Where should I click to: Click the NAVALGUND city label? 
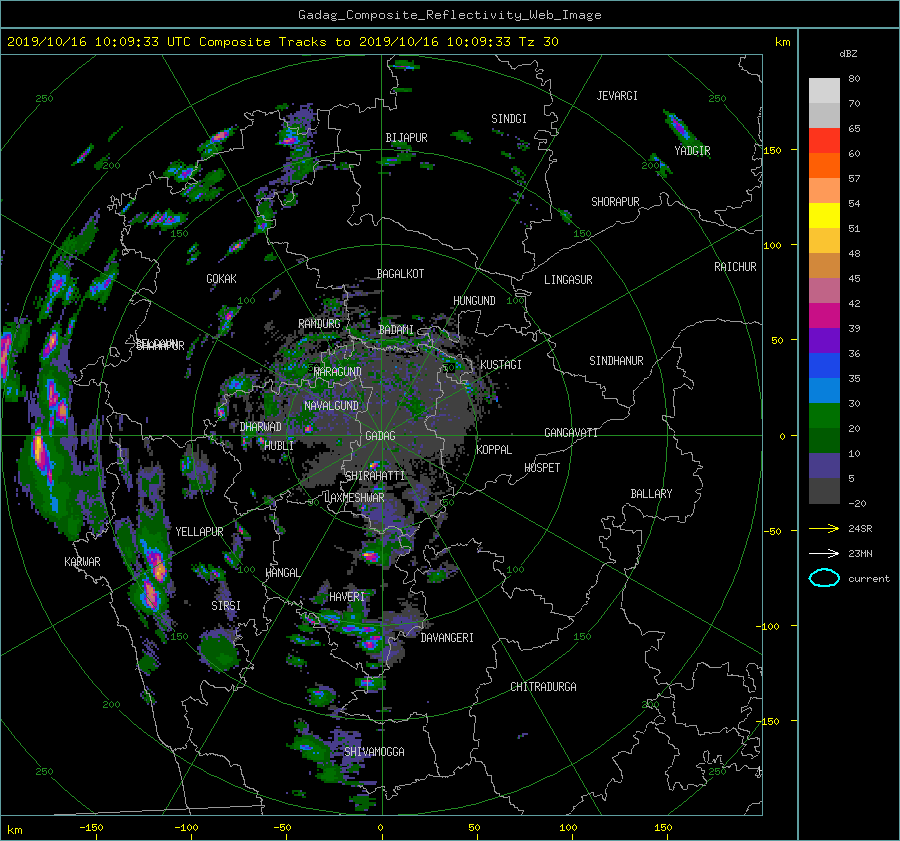coord(331,406)
